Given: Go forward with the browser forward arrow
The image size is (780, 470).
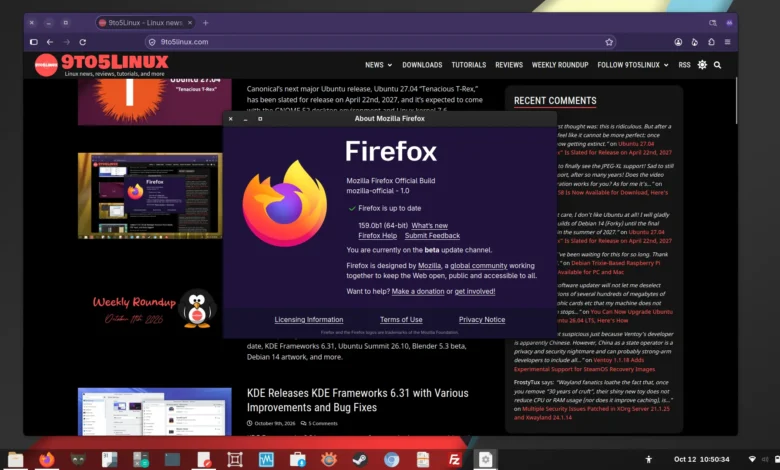Looking at the screenshot, I should [67, 42].
